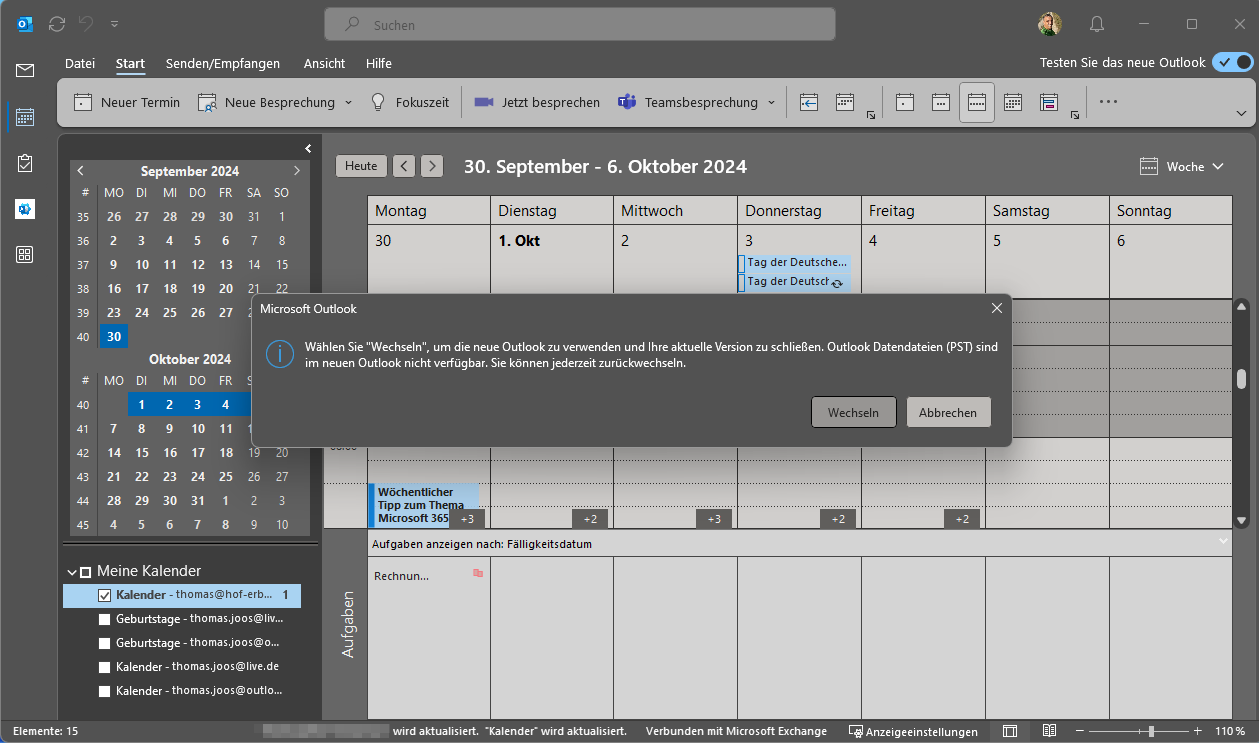Select the Week view icon in ribbon
1259x743 pixels.
click(977, 102)
